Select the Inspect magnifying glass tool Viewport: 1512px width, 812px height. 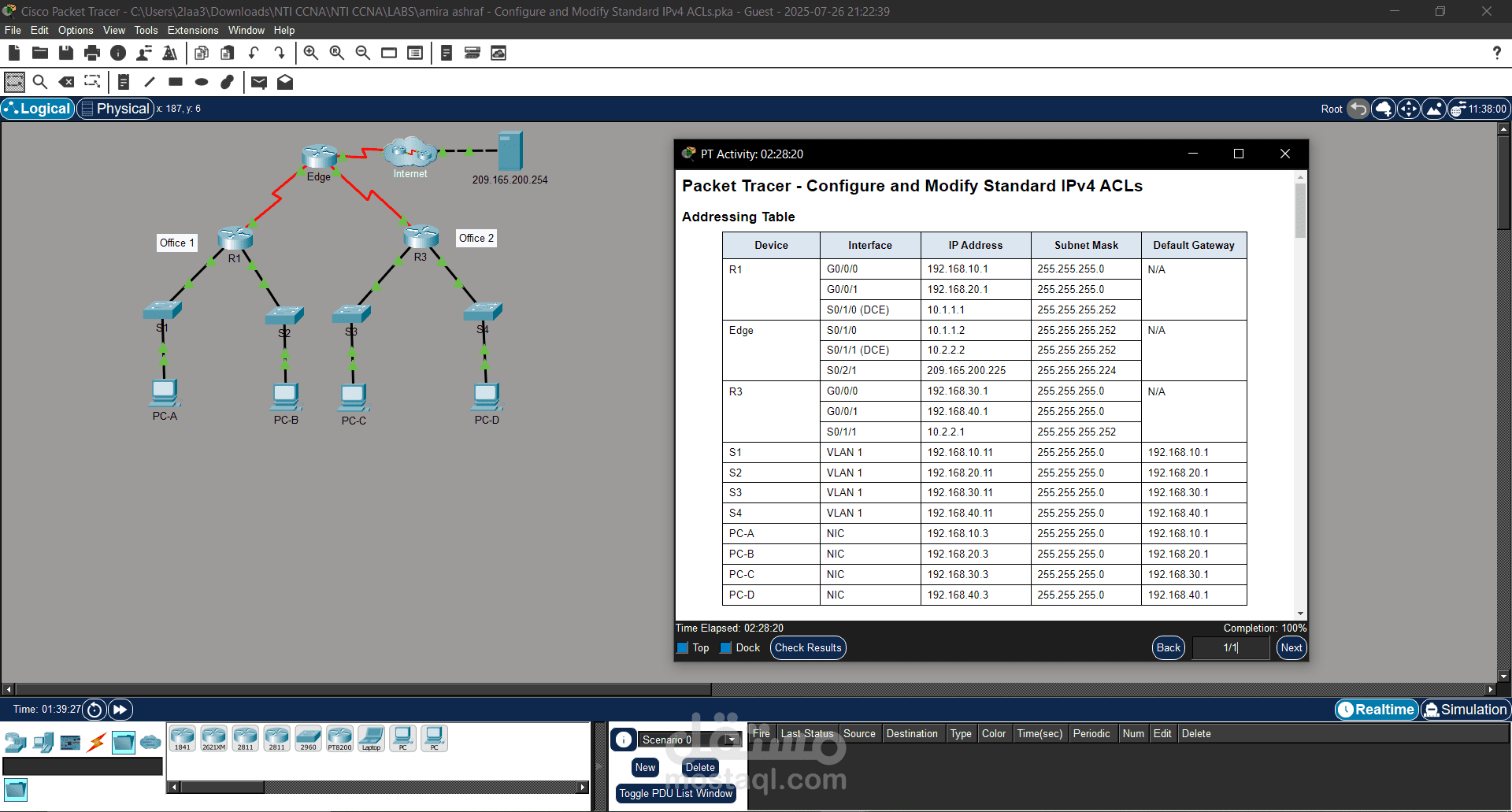pos(40,82)
